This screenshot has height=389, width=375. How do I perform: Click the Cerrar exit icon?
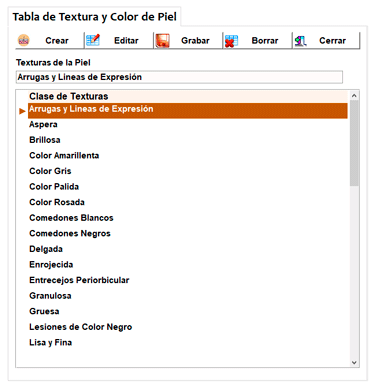click(300, 41)
